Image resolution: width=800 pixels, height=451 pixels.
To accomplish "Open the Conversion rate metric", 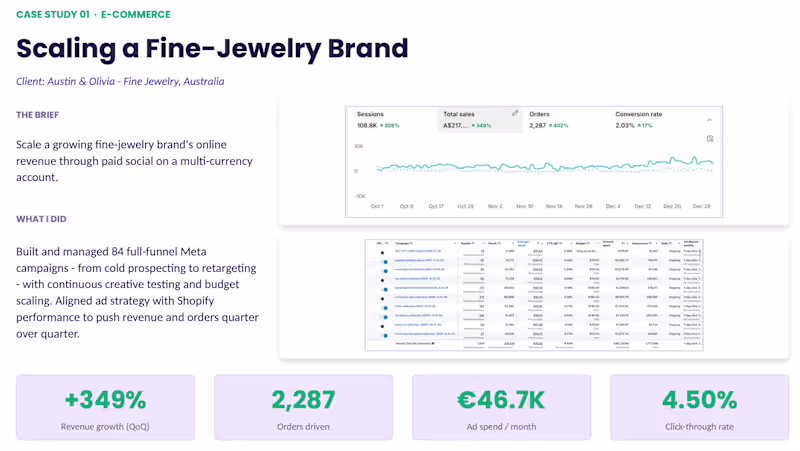I will (x=652, y=120).
